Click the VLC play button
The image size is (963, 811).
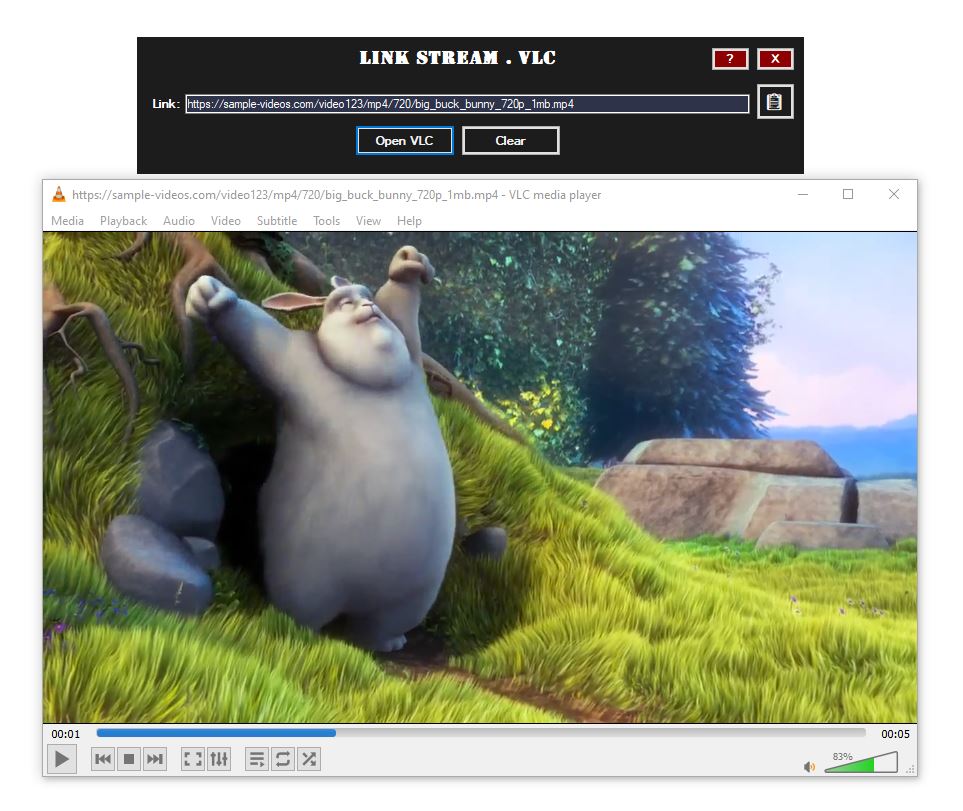pyautogui.click(x=61, y=759)
